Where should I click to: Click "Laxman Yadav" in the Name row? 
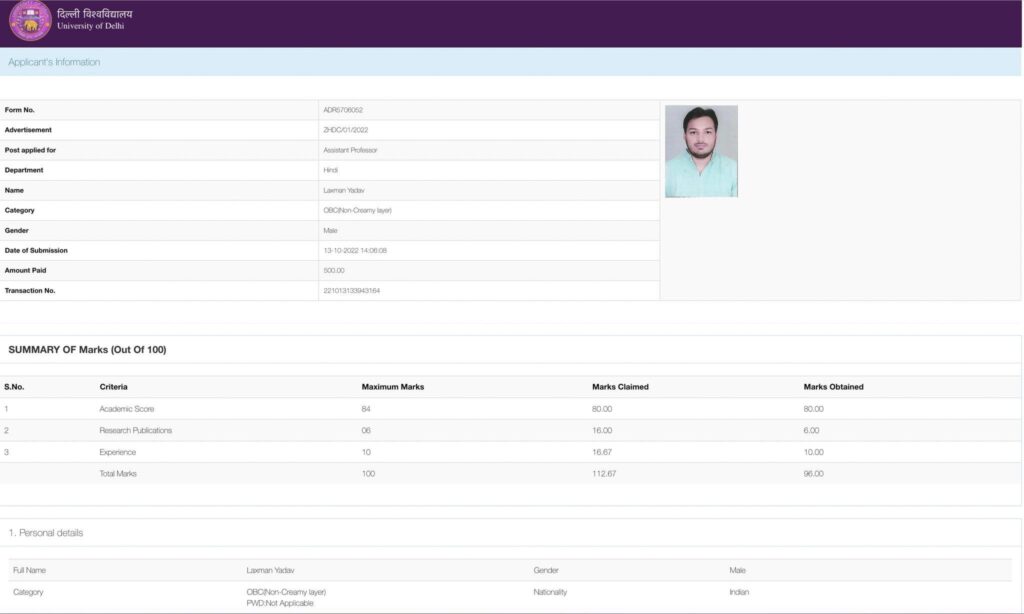344,191
